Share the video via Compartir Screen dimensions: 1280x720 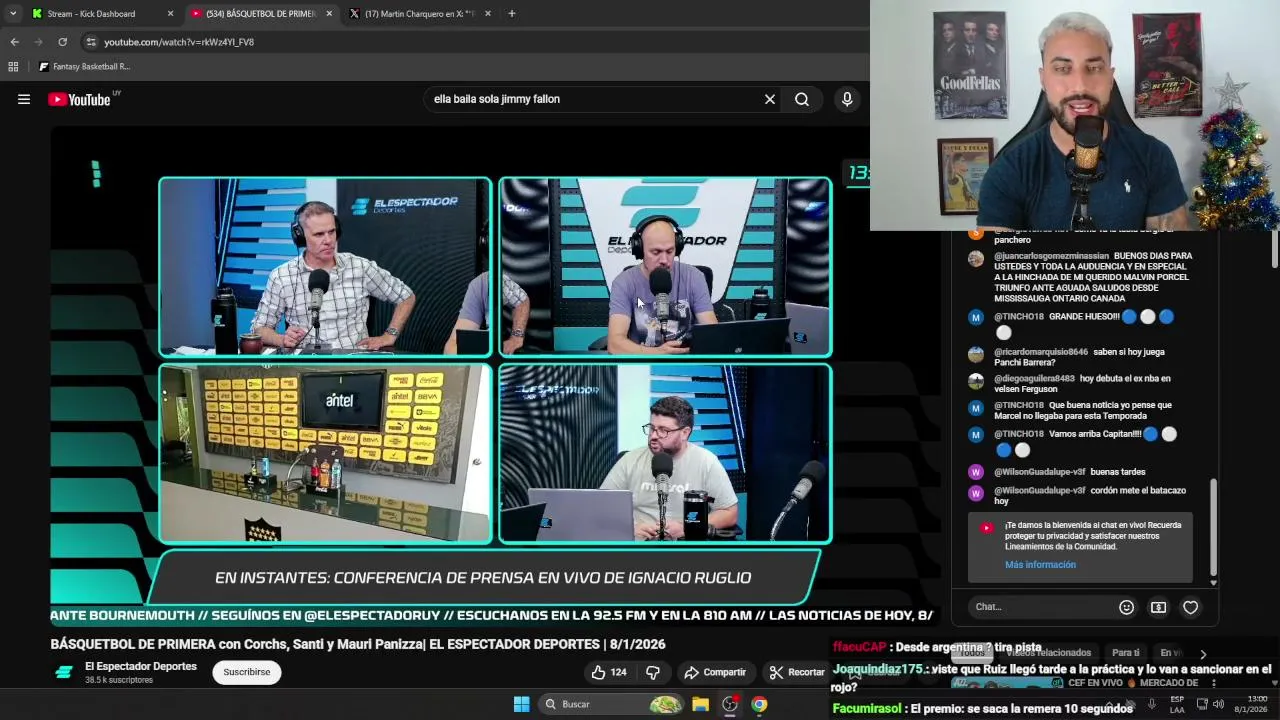click(x=715, y=672)
